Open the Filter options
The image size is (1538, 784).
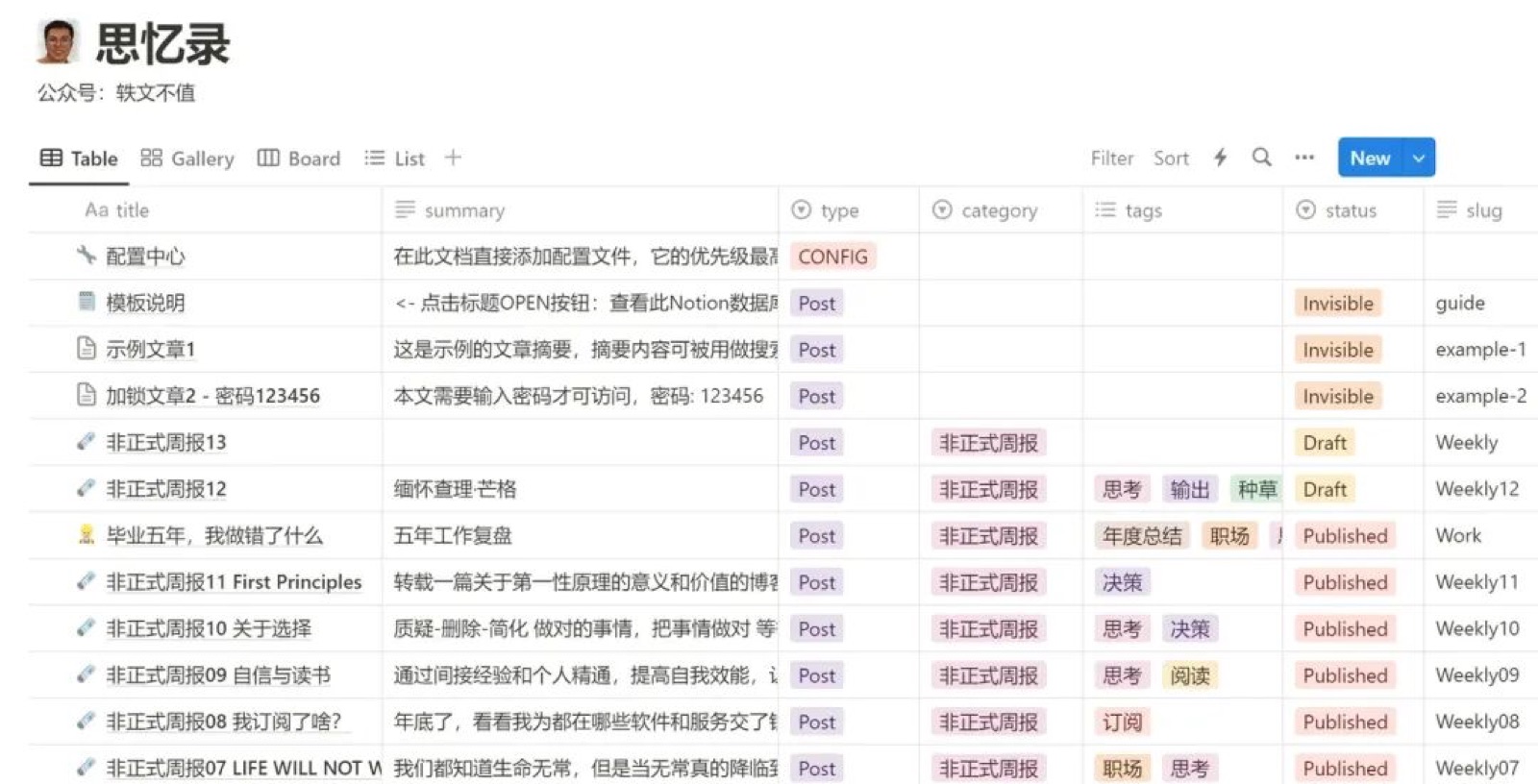[1112, 159]
